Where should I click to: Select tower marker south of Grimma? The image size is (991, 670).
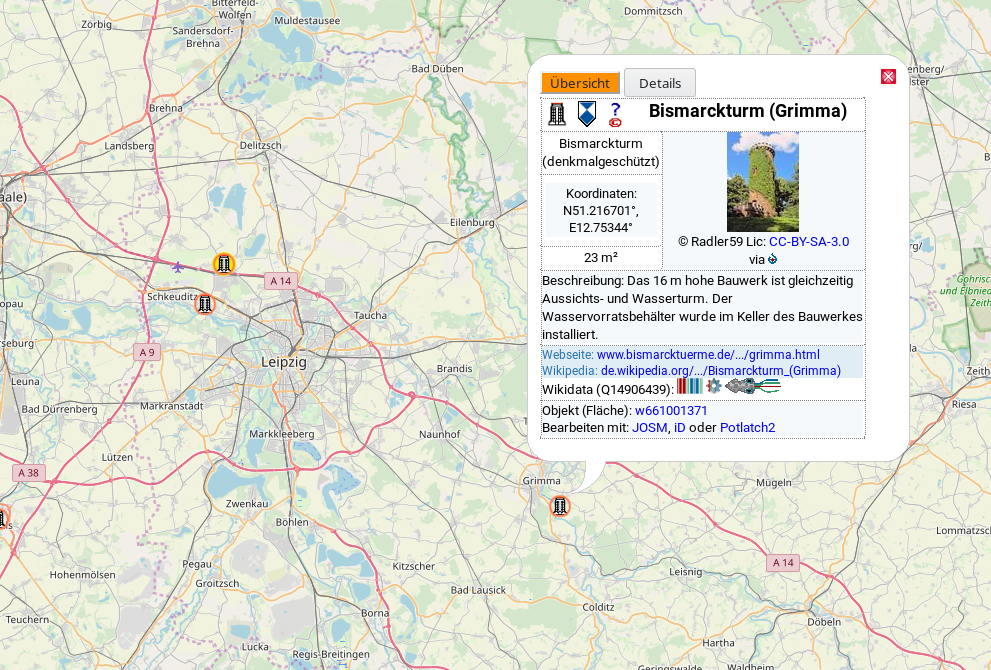560,506
